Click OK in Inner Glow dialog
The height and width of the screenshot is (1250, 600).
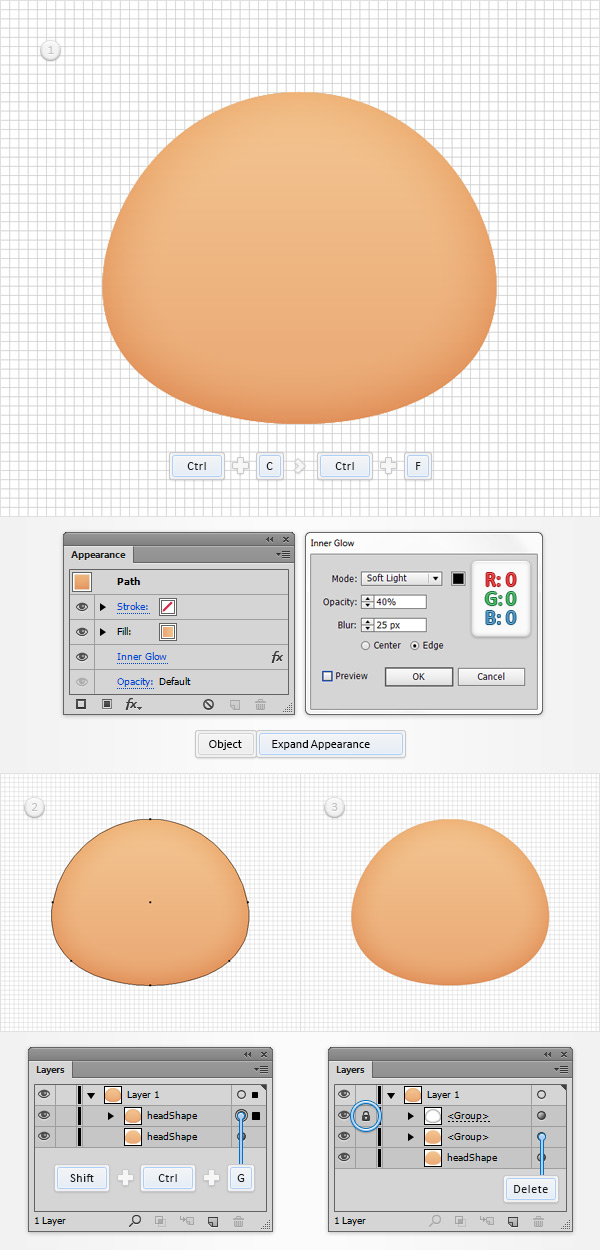(x=419, y=677)
